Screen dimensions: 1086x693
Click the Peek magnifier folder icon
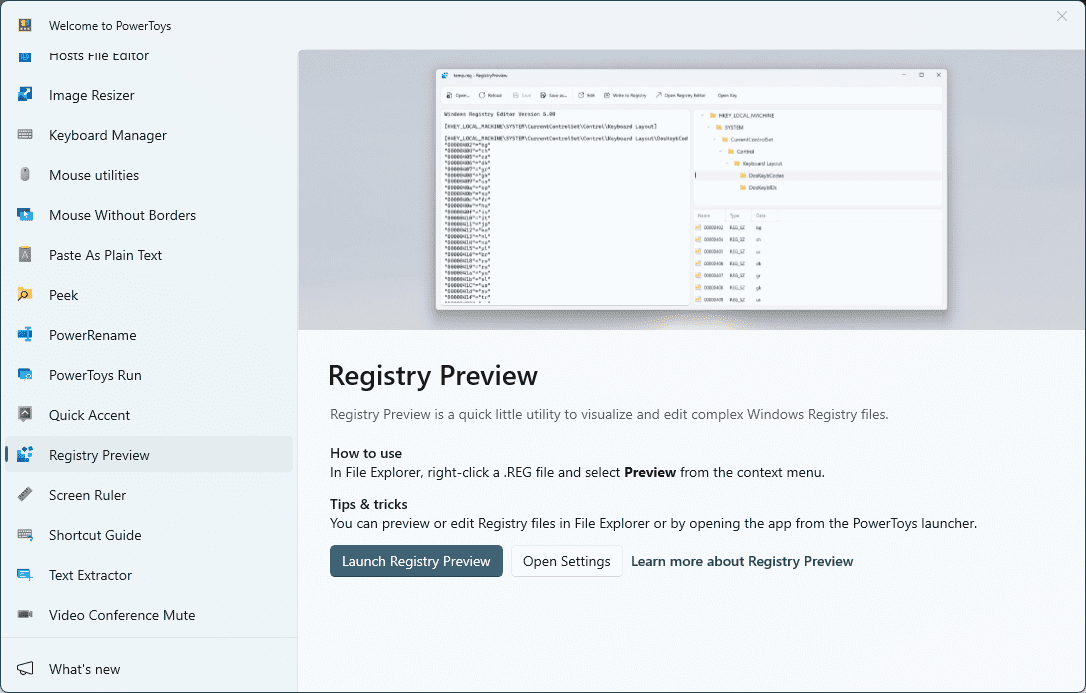(25, 294)
